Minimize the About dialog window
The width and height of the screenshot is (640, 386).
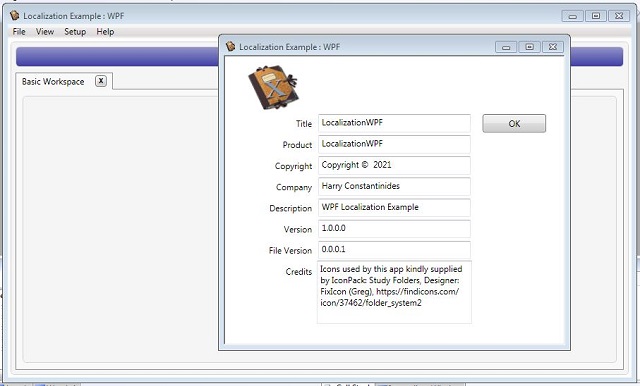tap(506, 47)
